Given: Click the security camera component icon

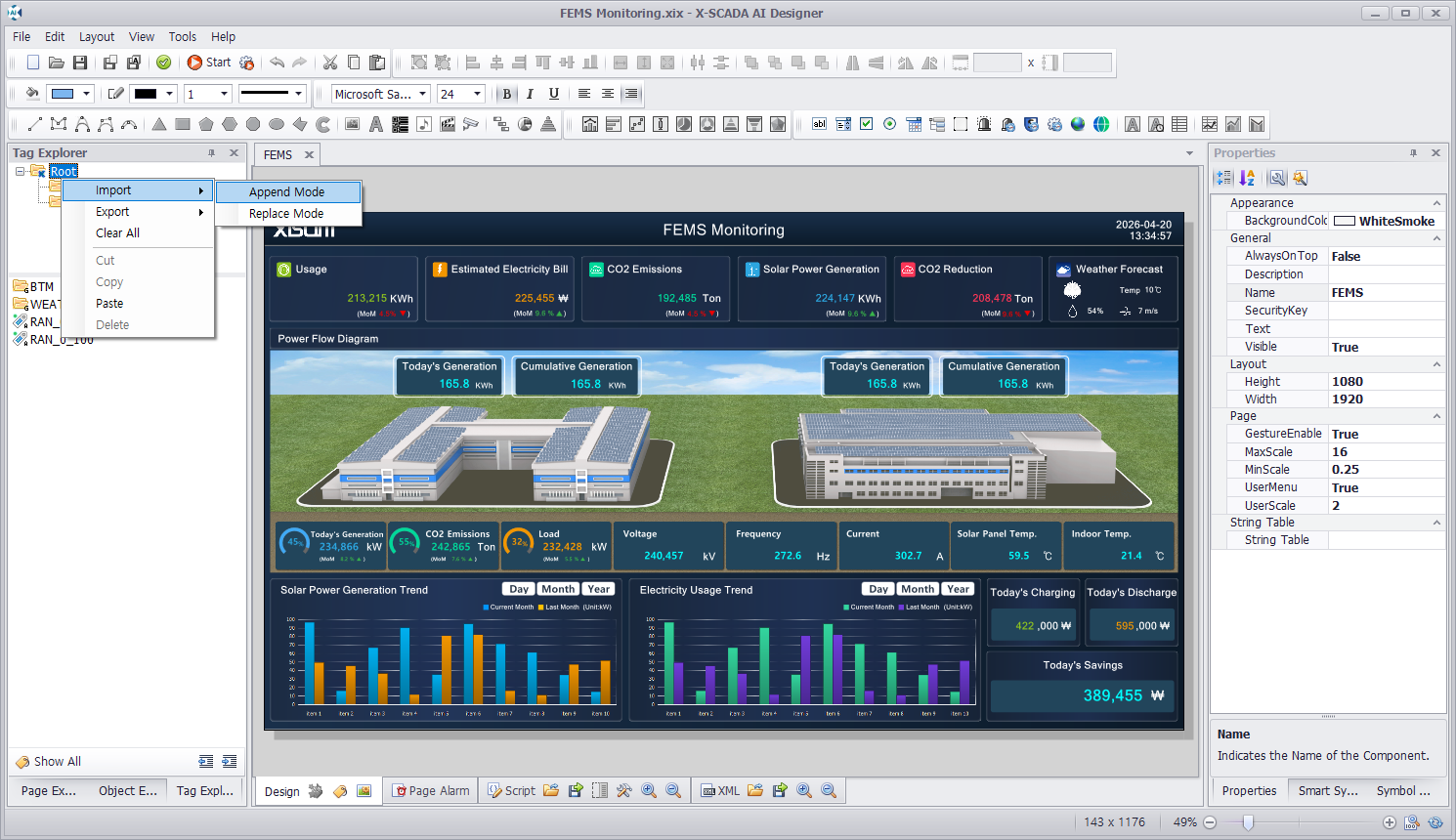Looking at the screenshot, I should pyautogui.click(x=471, y=124).
